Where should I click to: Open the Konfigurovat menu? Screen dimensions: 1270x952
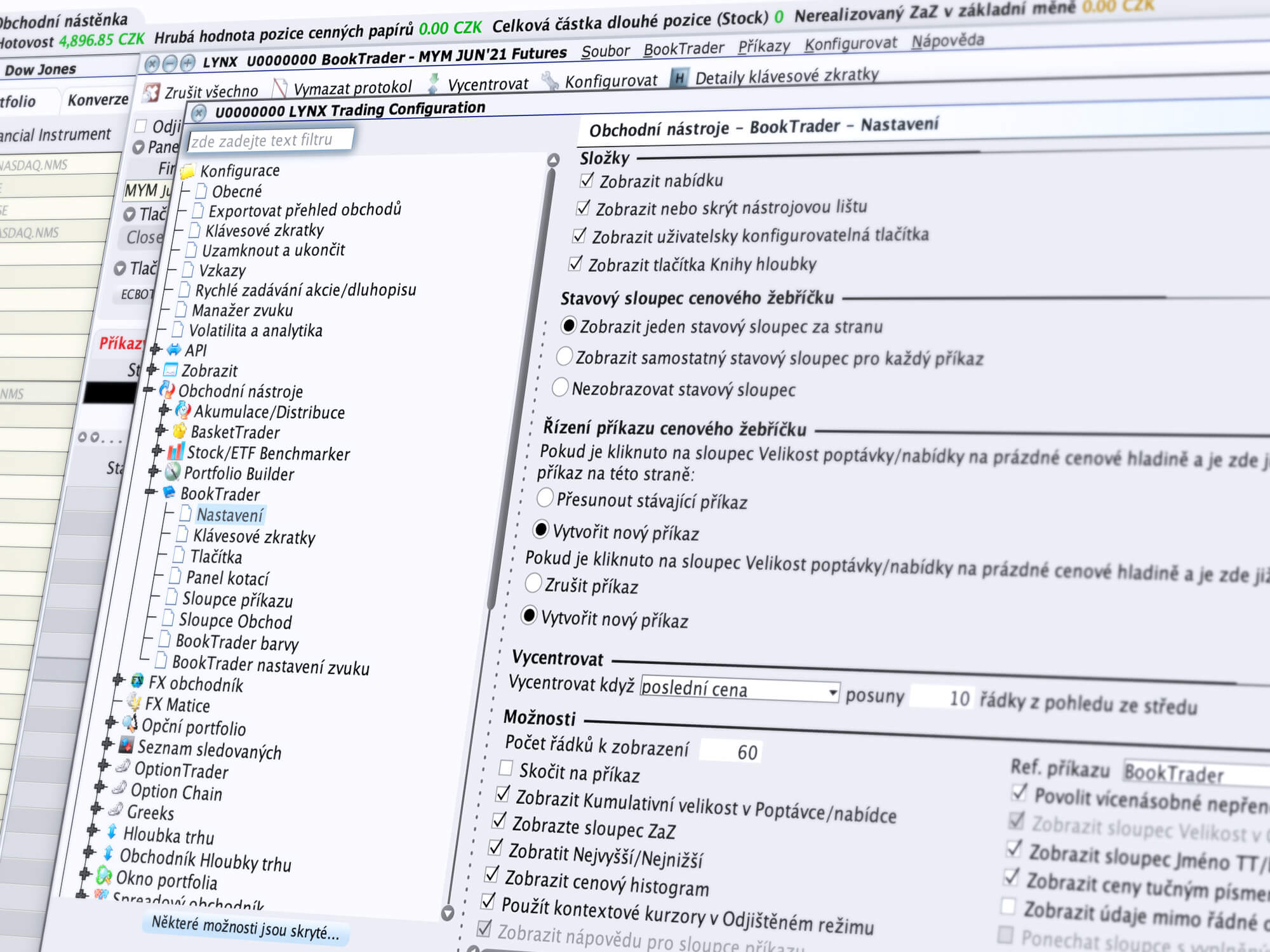pos(850,44)
